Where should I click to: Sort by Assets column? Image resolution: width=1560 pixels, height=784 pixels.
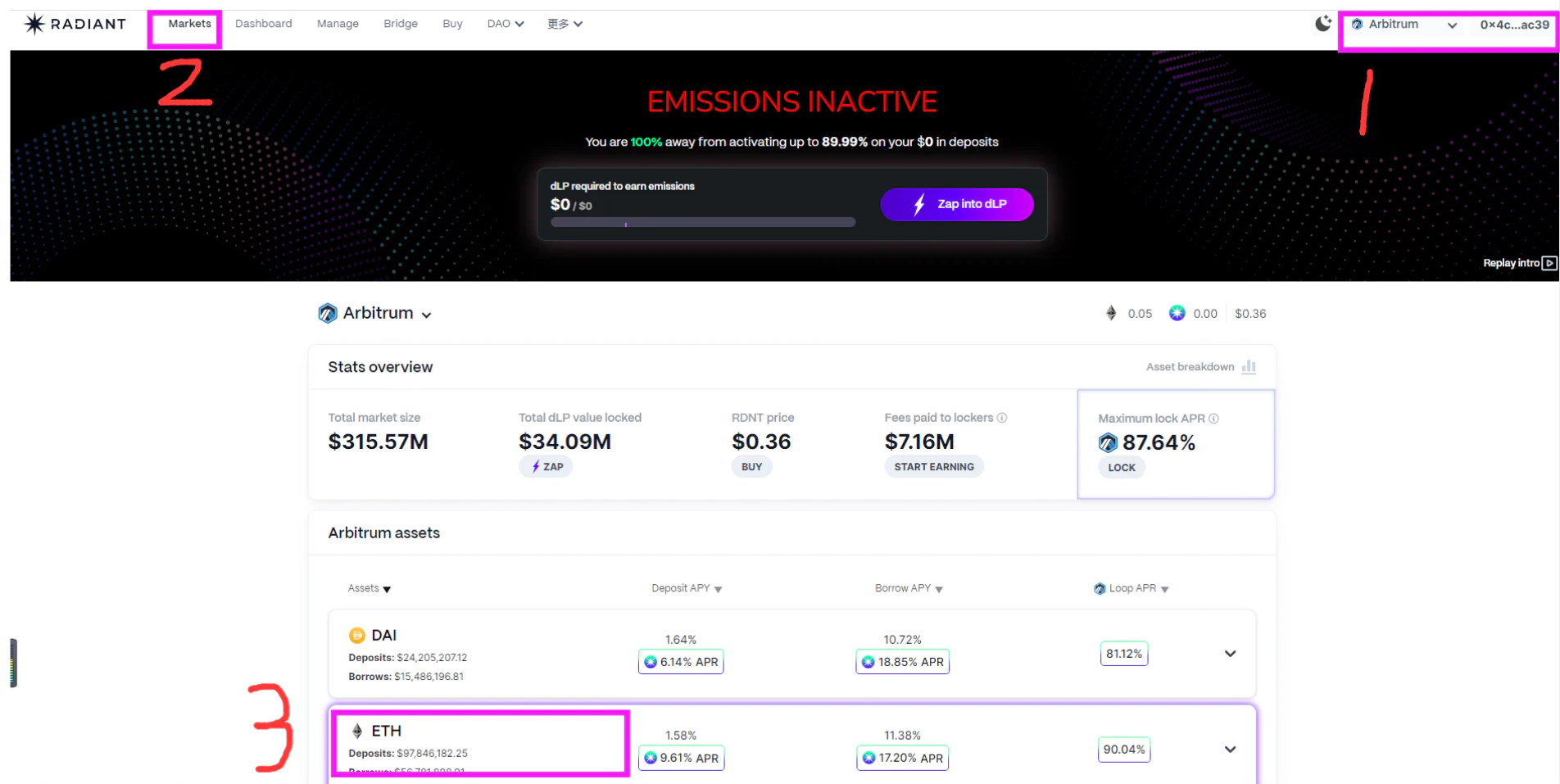tap(369, 588)
